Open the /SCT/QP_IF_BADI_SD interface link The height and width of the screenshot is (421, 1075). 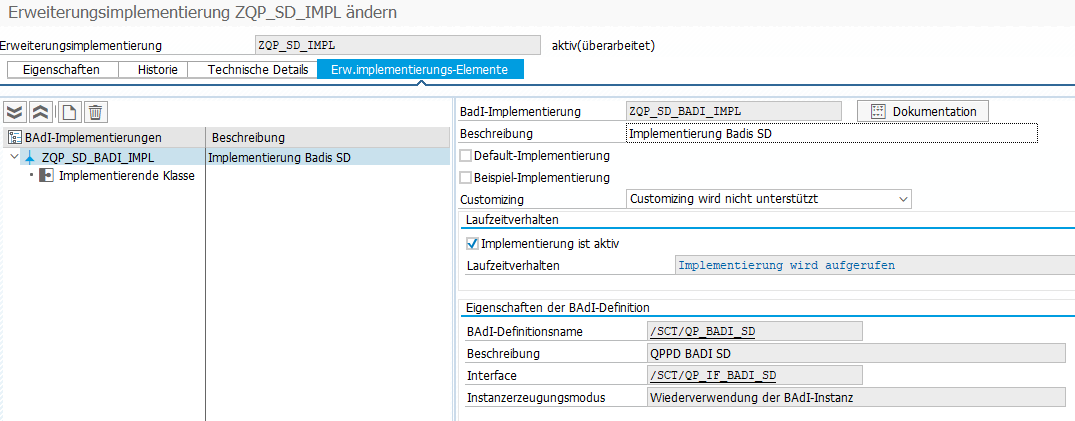click(x=713, y=375)
